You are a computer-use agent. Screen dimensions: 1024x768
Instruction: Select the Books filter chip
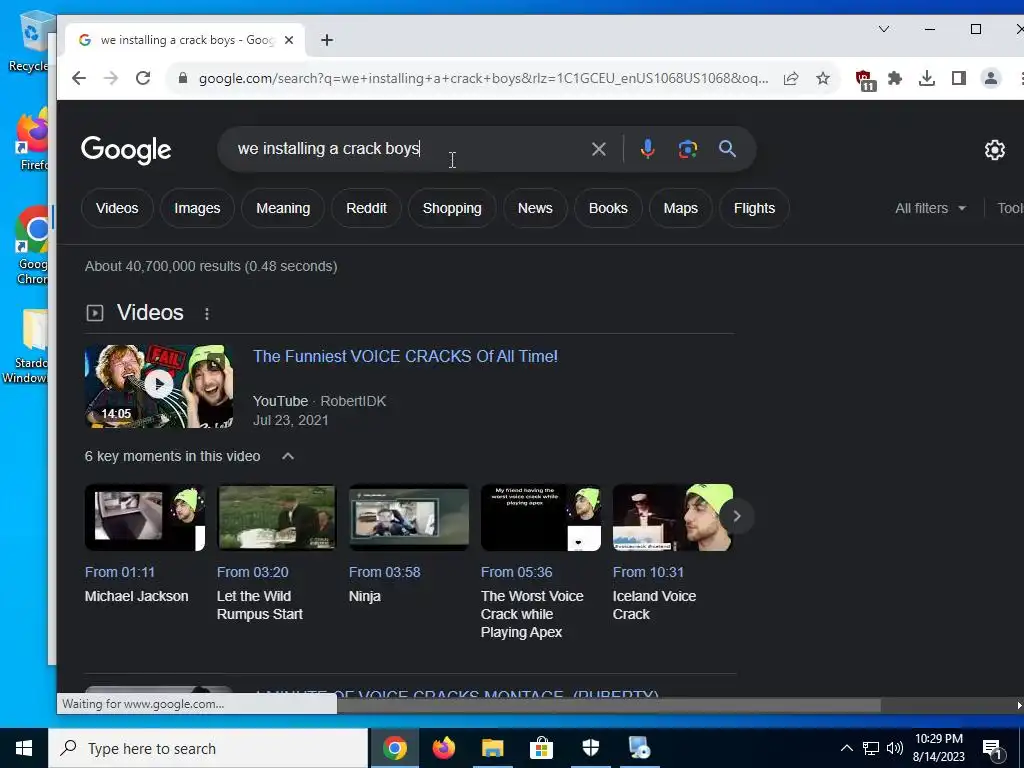tap(608, 208)
